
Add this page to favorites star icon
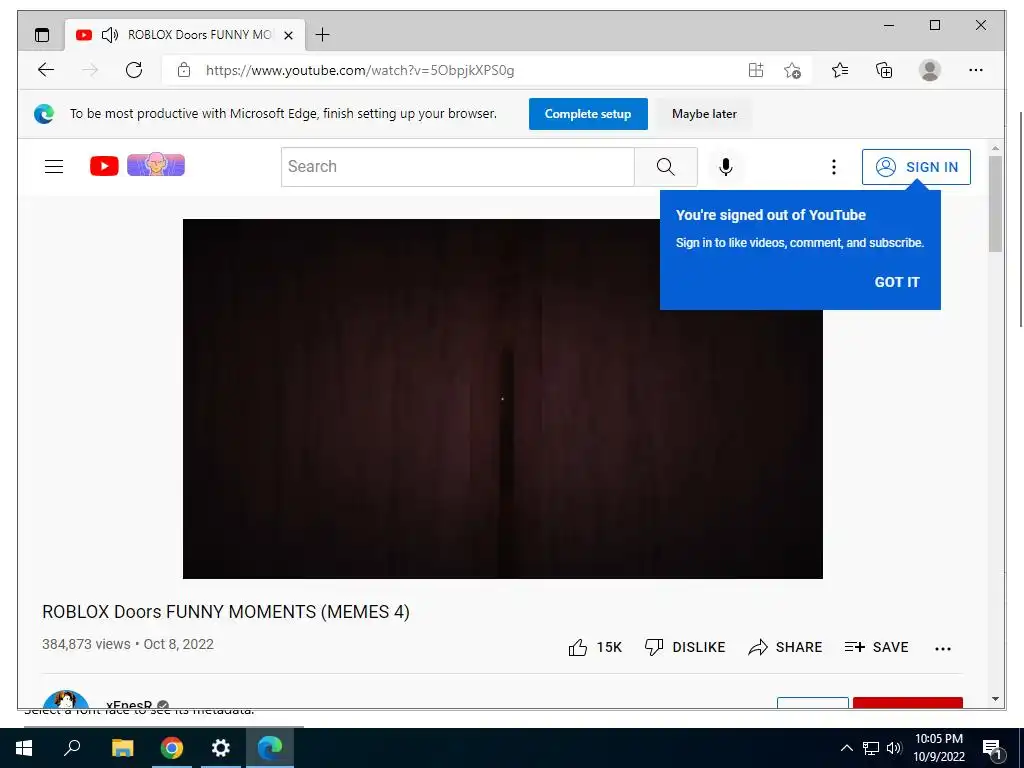792,70
